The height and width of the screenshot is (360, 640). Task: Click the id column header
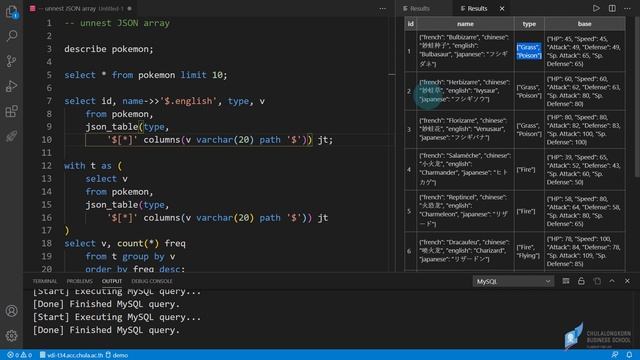coord(410,24)
